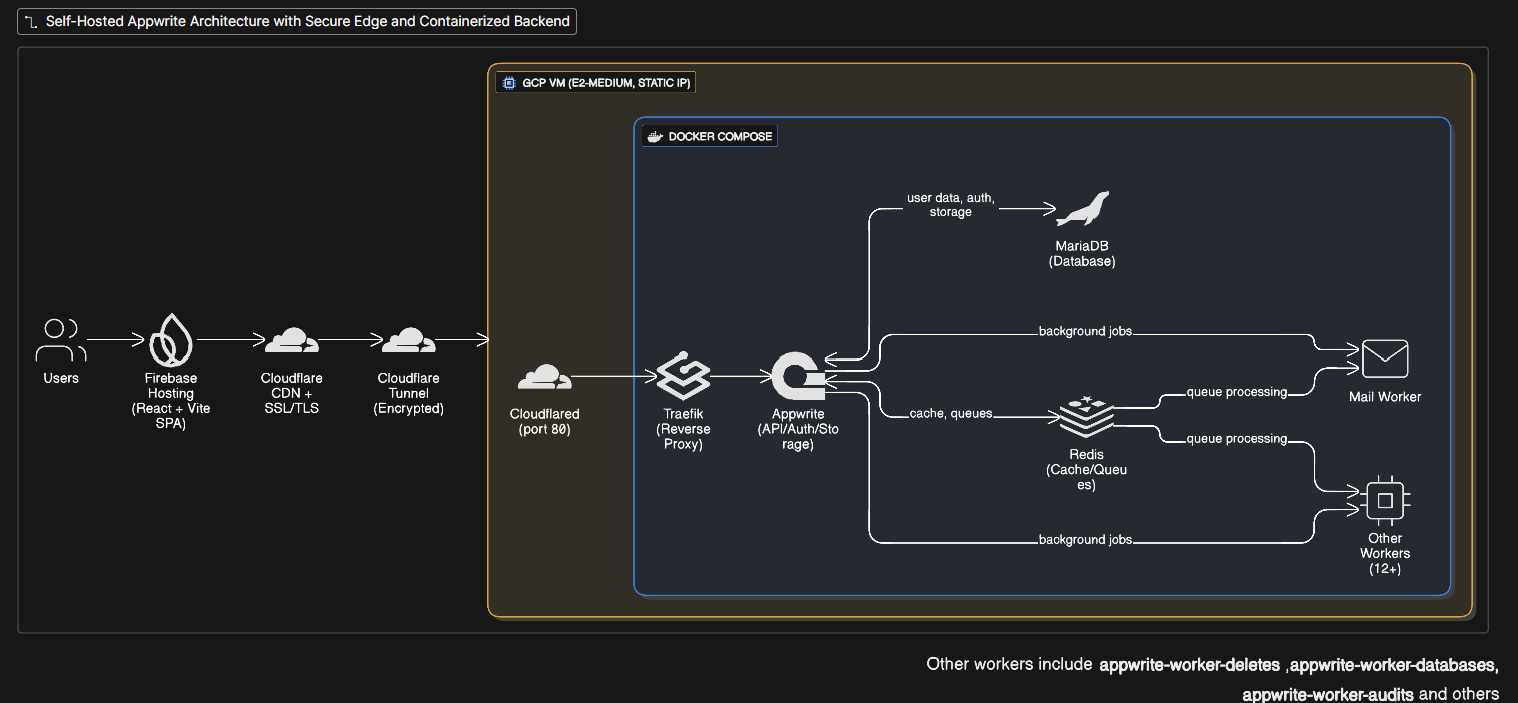
Task: Select the Redis cache icon
Action: click(x=1086, y=417)
